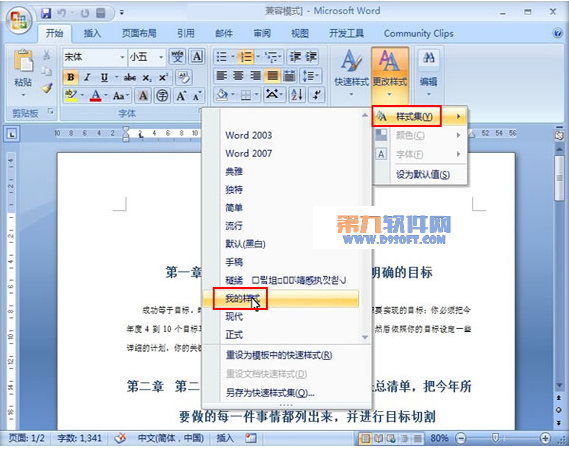569x450 pixels.
Task: Click the Strikethrough abc icon
Action: point(130,77)
